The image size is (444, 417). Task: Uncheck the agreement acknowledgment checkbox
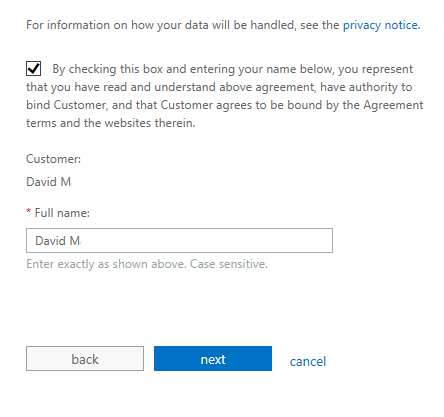click(33, 69)
